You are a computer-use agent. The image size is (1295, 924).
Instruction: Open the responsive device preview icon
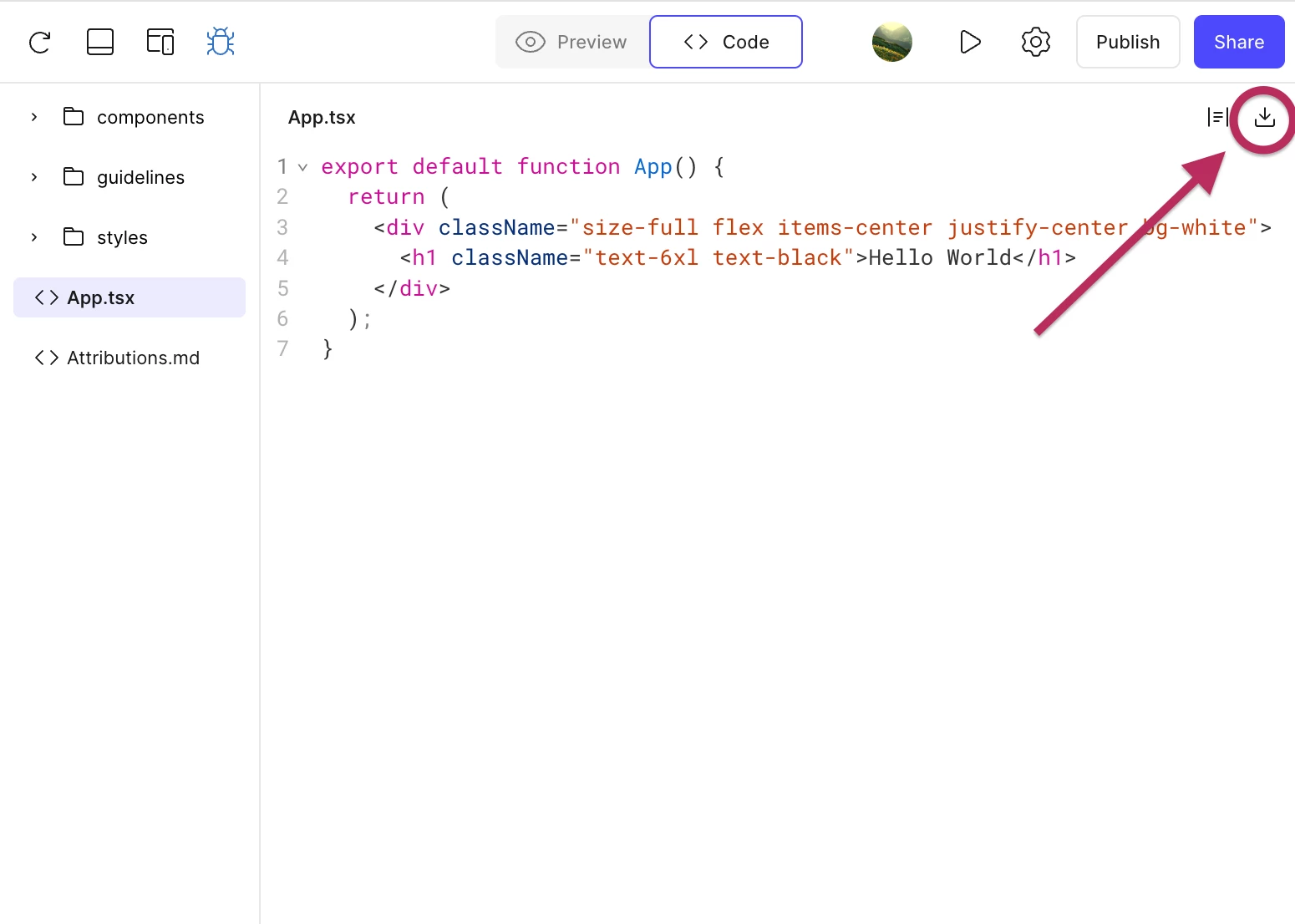point(160,42)
